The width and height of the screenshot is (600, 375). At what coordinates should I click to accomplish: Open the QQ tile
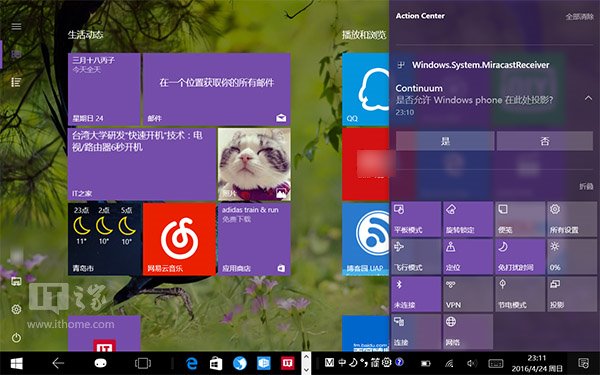point(365,89)
